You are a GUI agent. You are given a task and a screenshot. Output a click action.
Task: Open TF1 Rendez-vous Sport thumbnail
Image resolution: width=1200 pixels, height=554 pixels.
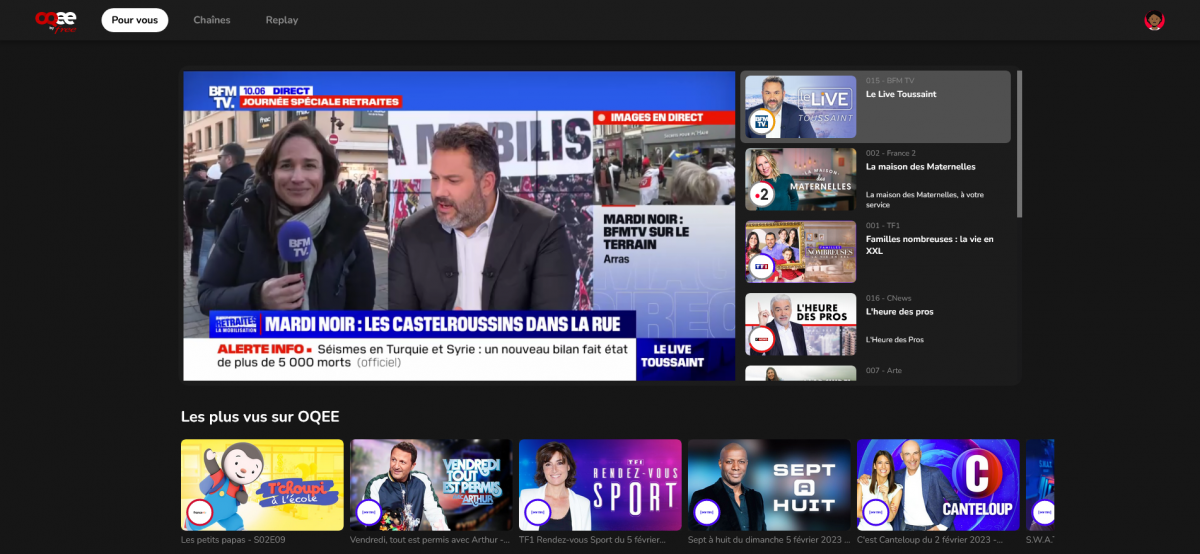coord(600,485)
